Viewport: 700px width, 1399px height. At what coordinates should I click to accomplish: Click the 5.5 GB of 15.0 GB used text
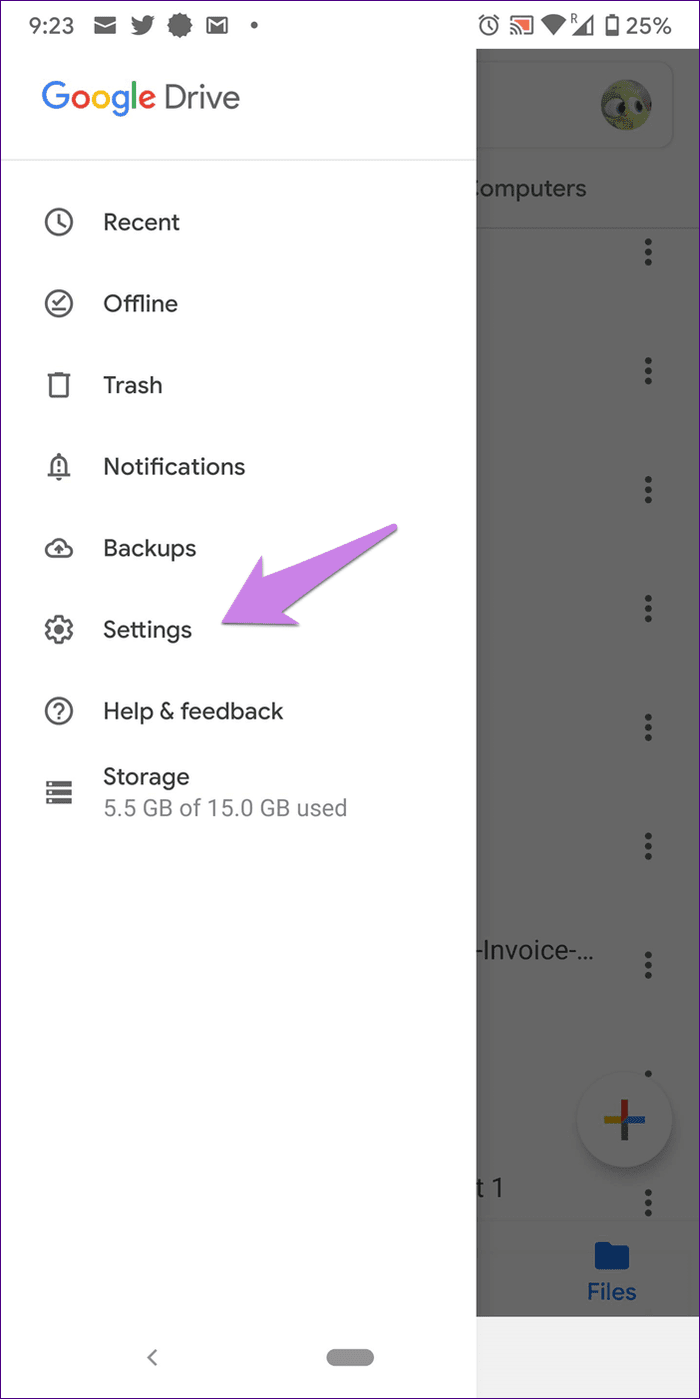[225, 808]
